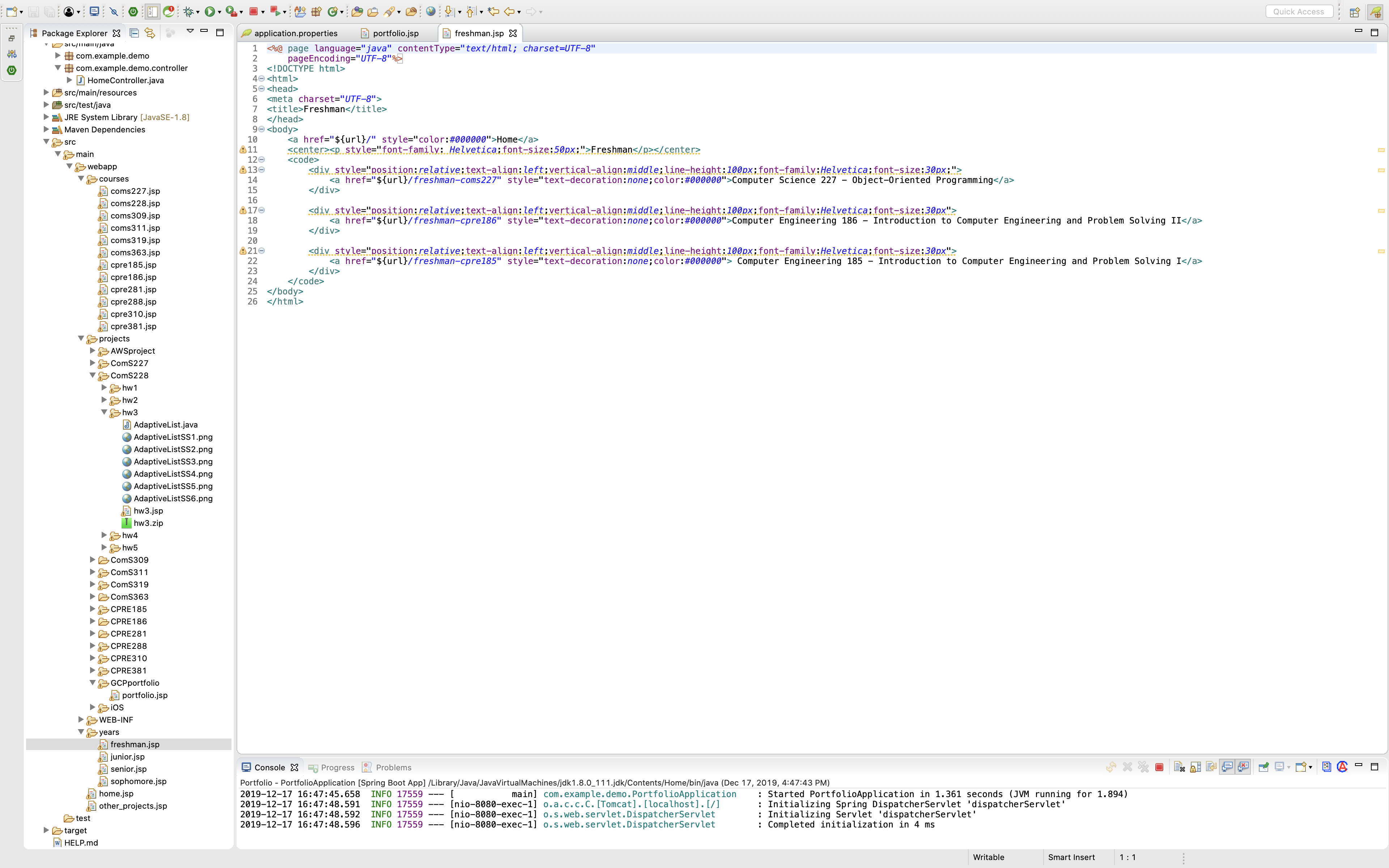This screenshot has height=868, width=1389.
Task: Open the web browser globe icon
Action: point(430,12)
